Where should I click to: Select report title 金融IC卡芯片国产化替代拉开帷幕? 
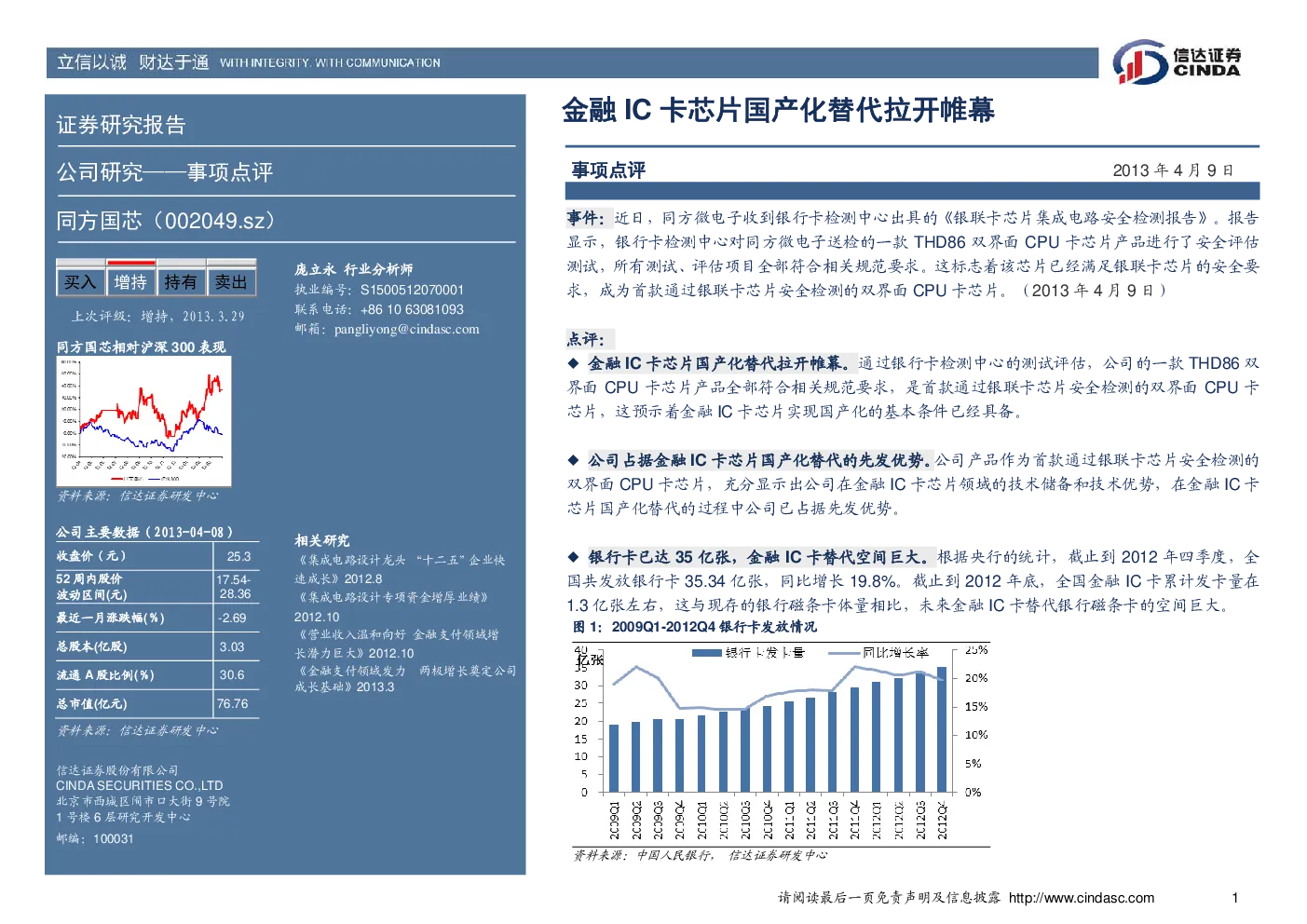[x=778, y=110]
